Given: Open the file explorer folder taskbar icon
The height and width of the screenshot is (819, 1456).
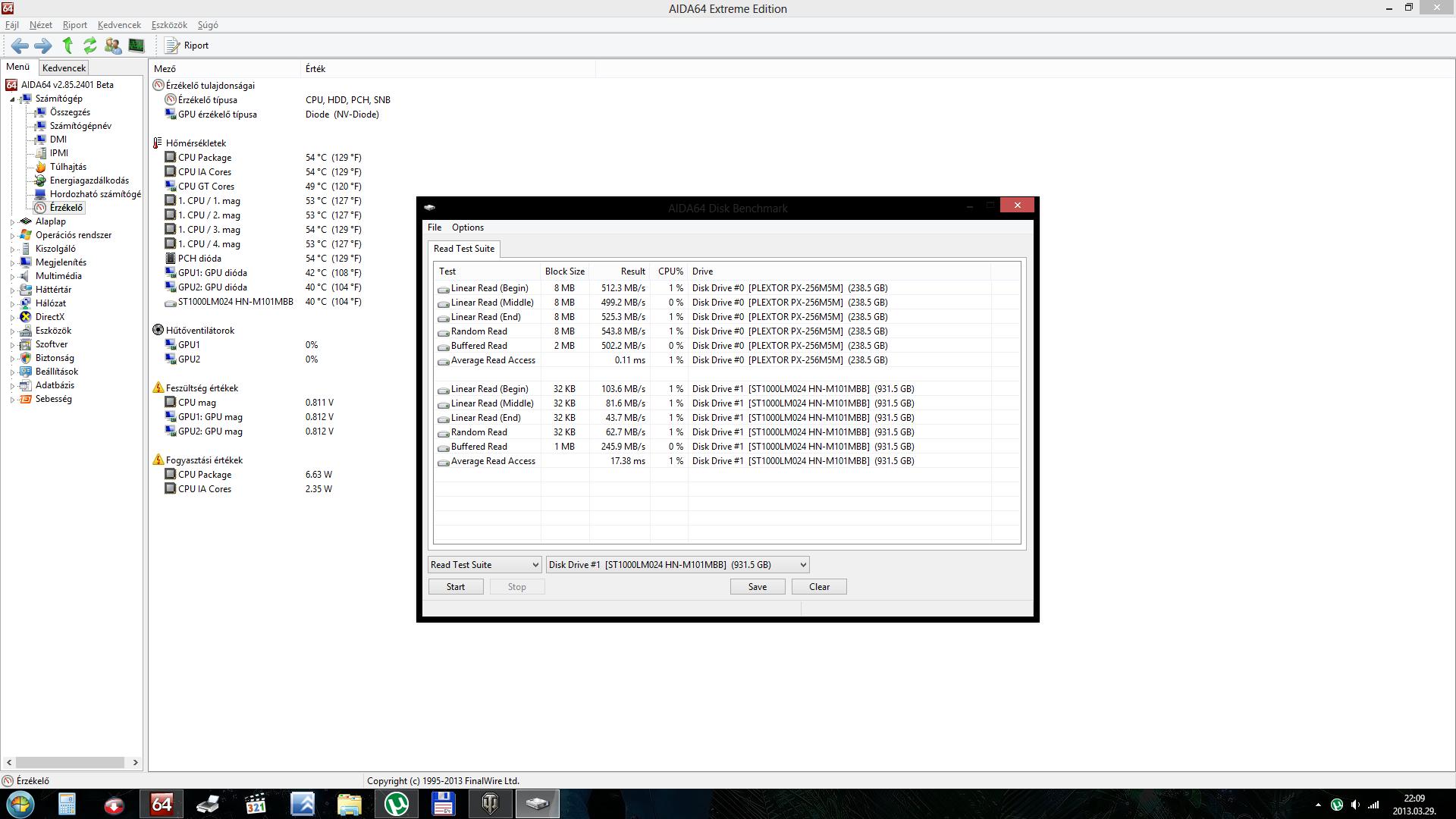Looking at the screenshot, I should [x=350, y=804].
